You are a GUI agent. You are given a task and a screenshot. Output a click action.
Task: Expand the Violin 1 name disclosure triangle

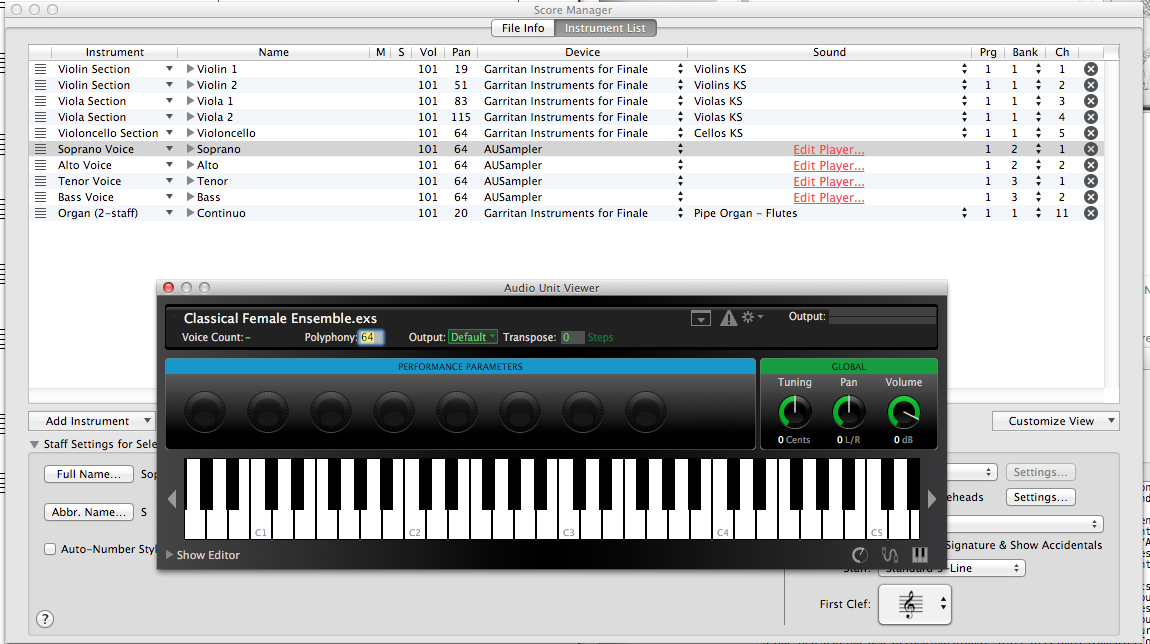click(191, 69)
